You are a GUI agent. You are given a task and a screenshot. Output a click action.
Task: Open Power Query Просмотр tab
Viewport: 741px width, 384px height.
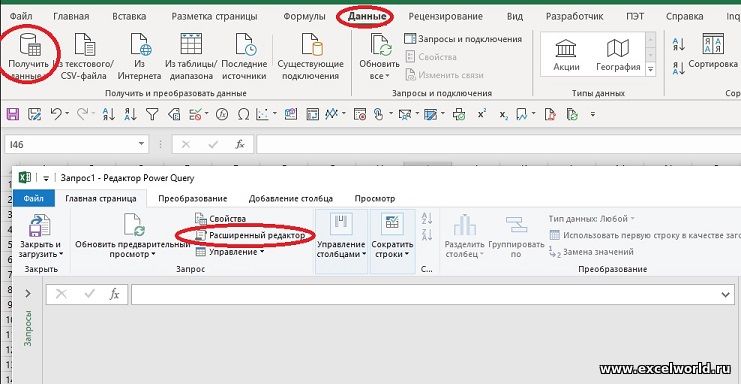[375, 198]
